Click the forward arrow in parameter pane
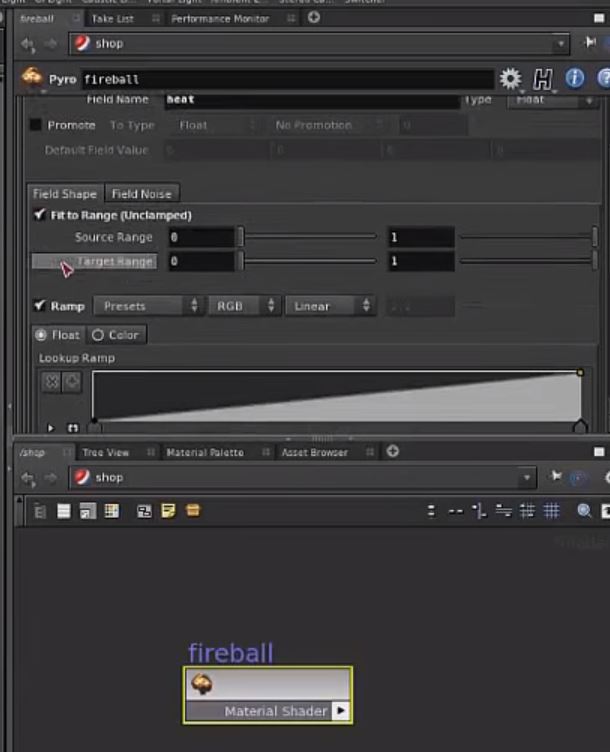Image resolution: width=610 pixels, height=752 pixels. pos(51,44)
